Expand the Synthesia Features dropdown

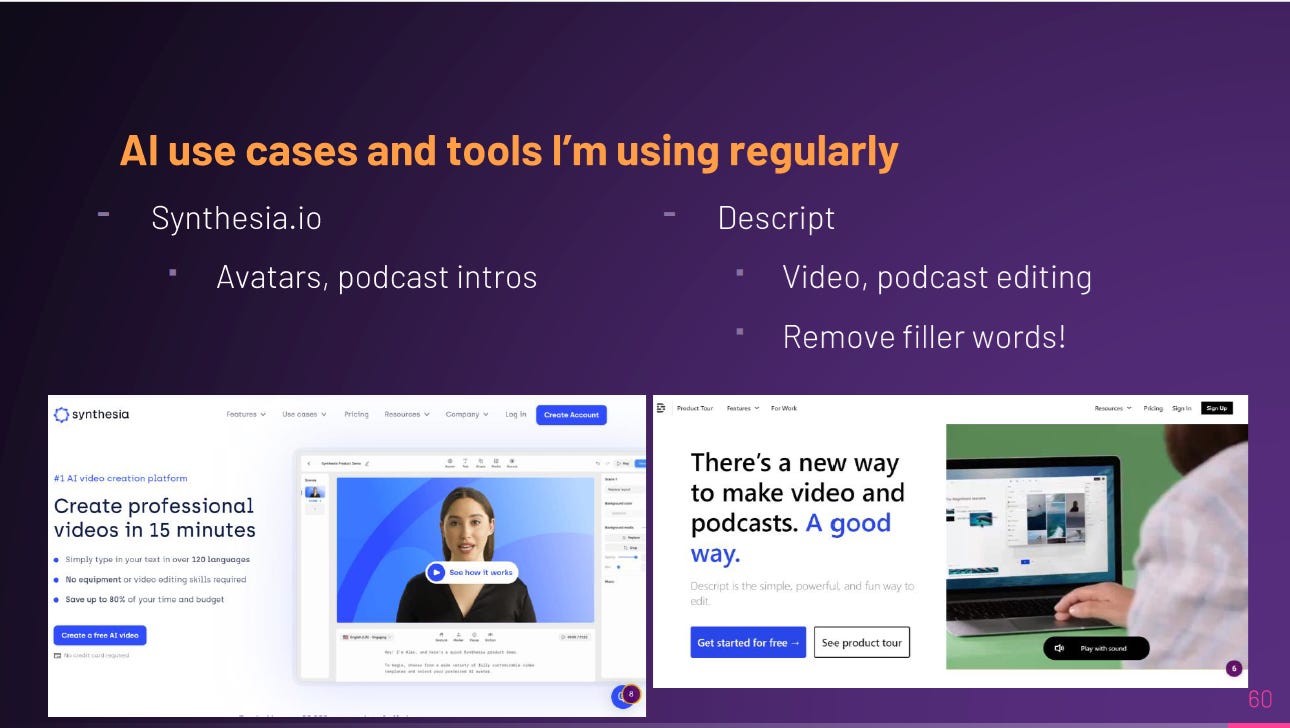coord(246,414)
